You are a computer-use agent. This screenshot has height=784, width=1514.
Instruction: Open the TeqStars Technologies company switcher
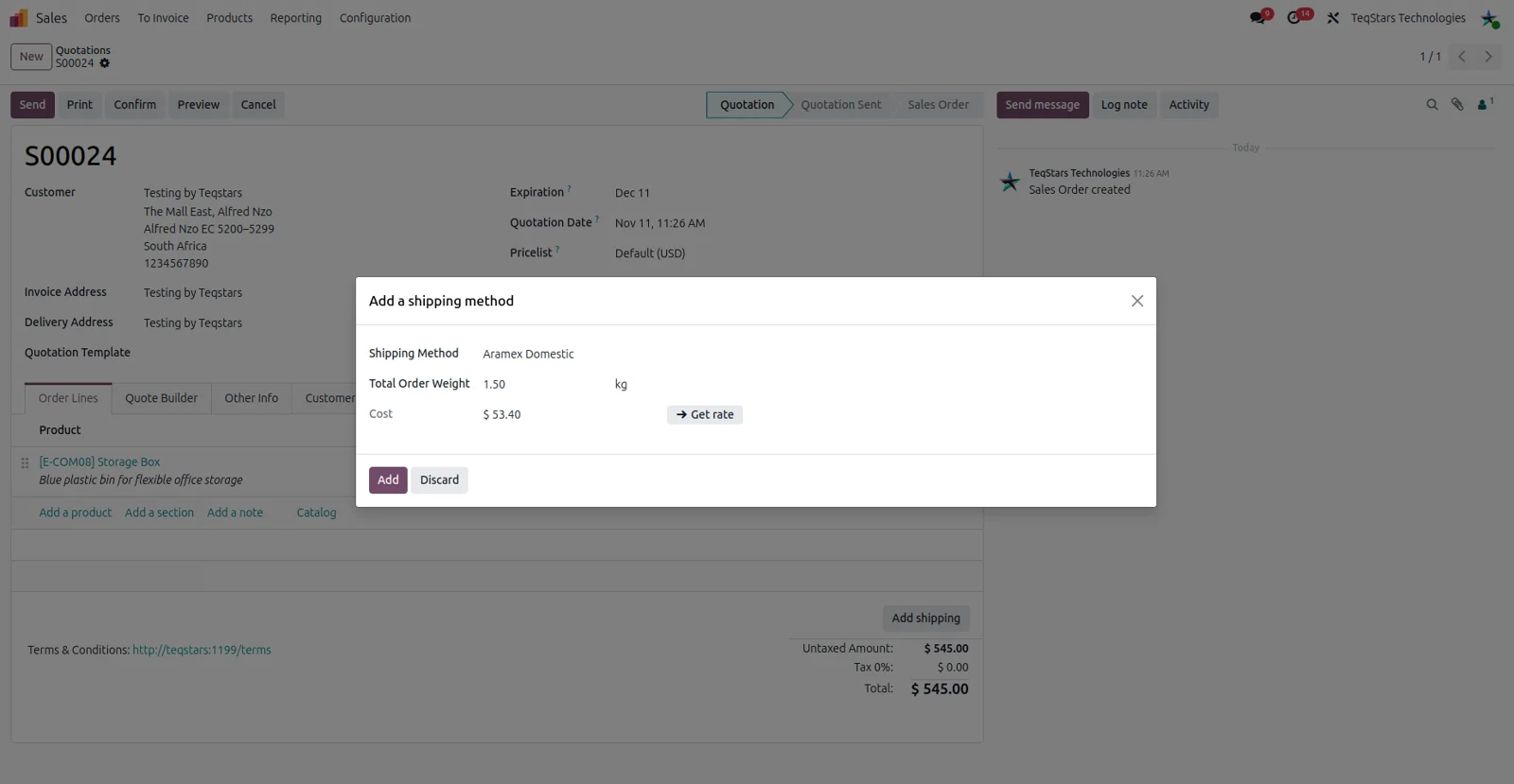[x=1408, y=18]
